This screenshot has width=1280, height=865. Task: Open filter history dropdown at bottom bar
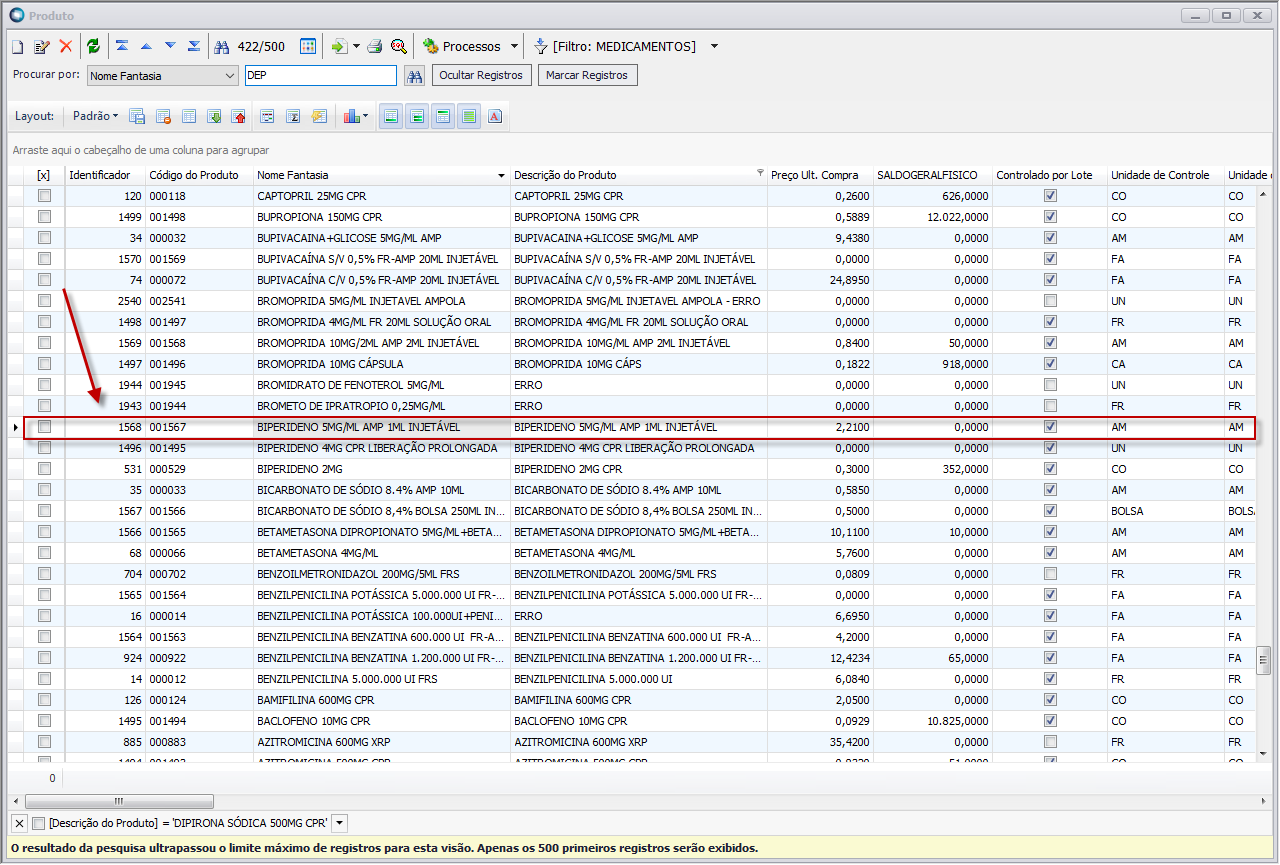click(340, 823)
